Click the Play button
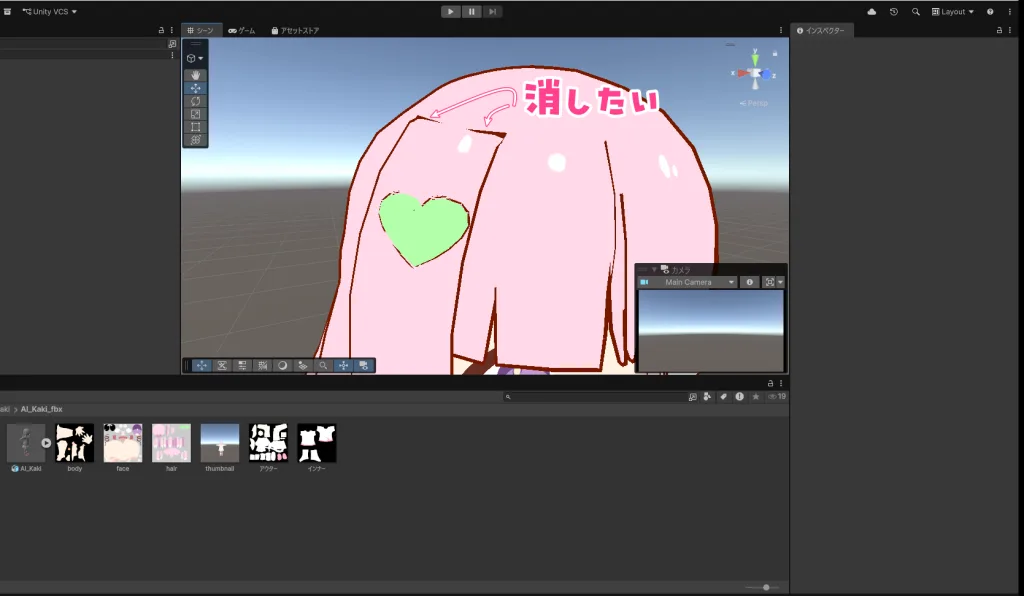Viewport: 1024px width, 596px height. click(x=451, y=11)
